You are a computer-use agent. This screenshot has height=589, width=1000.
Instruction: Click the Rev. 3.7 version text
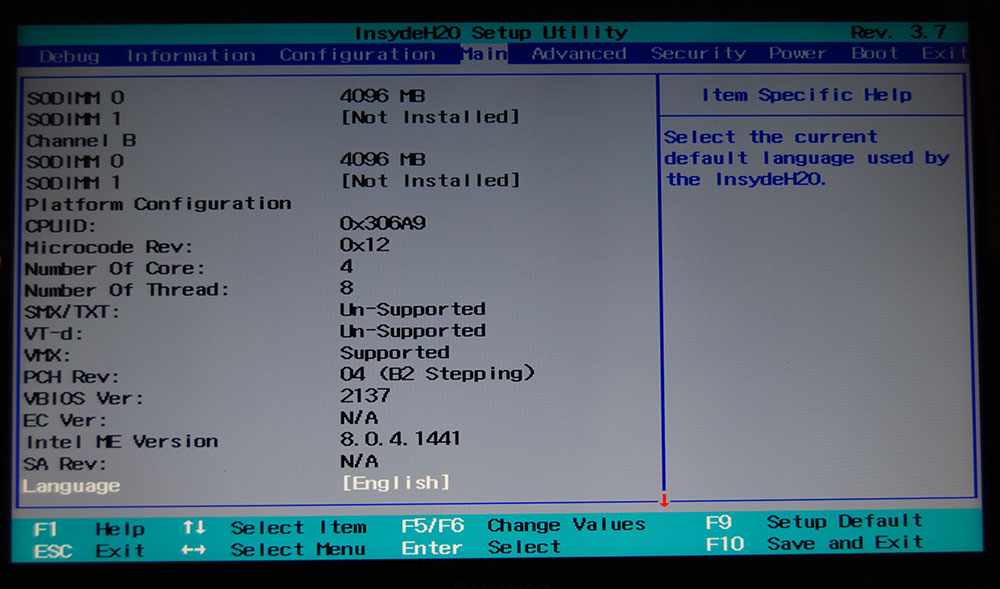pyautogui.click(x=899, y=32)
